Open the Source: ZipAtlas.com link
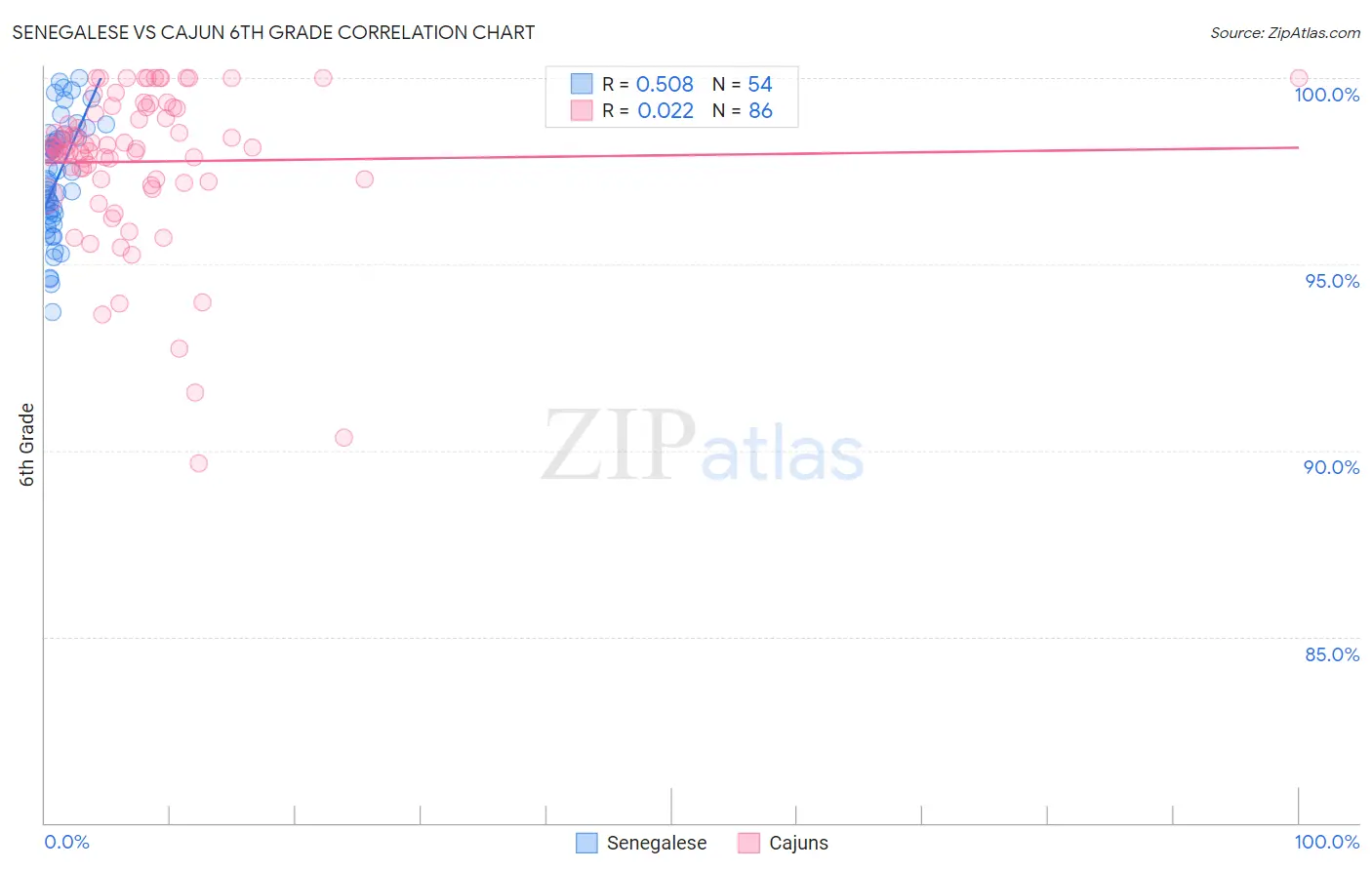Viewport: 1372px width, 870px height. coord(1285,32)
